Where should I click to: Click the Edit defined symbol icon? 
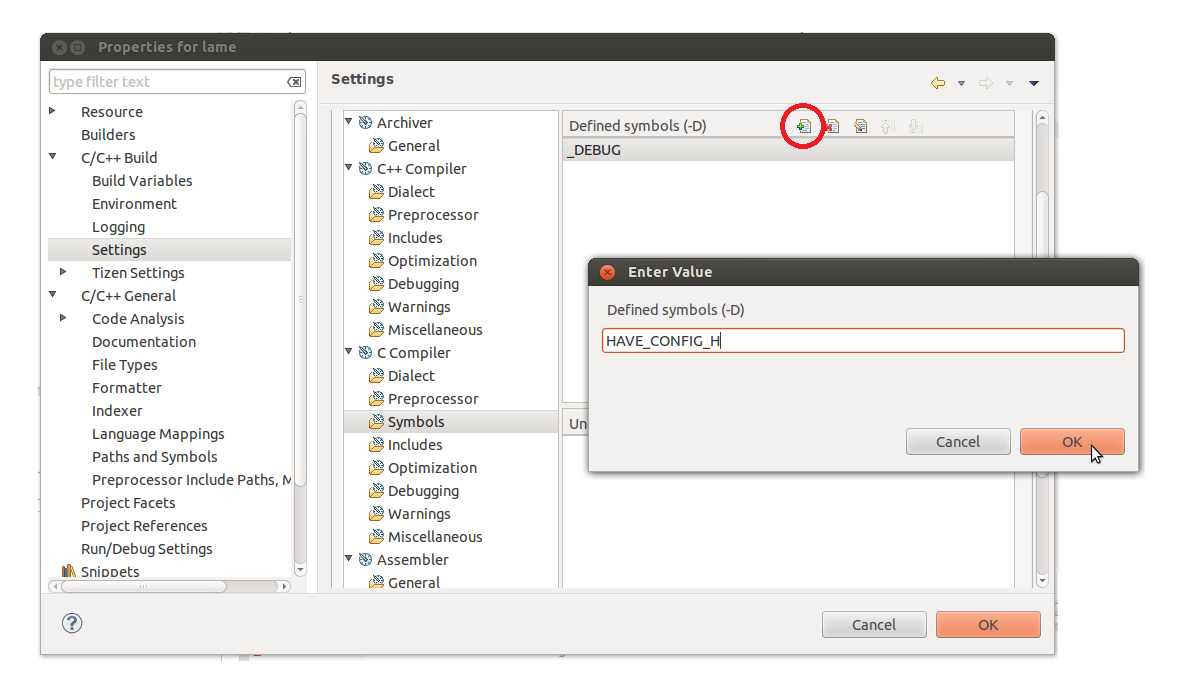[x=860, y=126]
